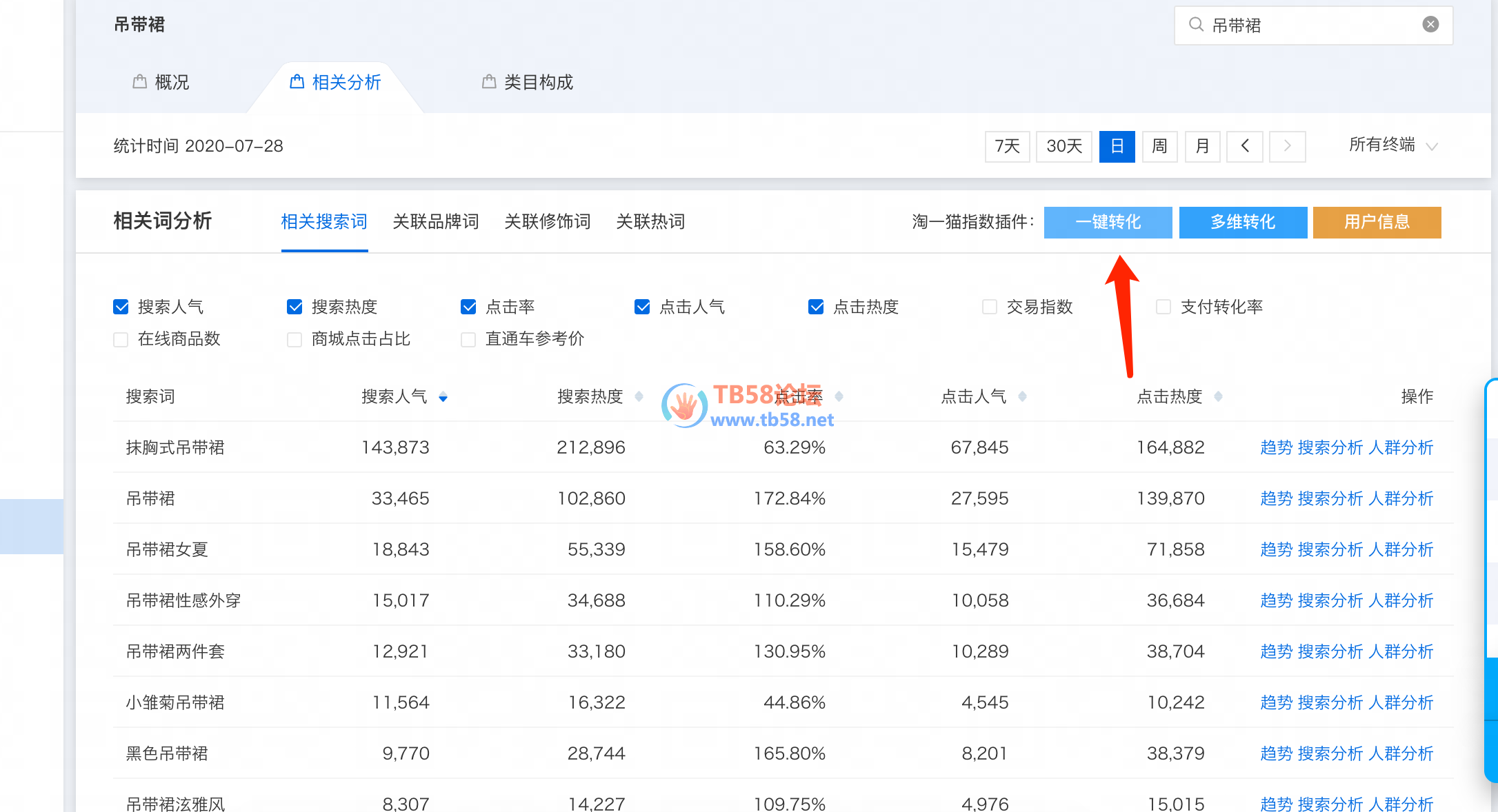Switch to 关联品牌词 sub-tab
Viewport: 1498px width, 812px height.
point(436,222)
